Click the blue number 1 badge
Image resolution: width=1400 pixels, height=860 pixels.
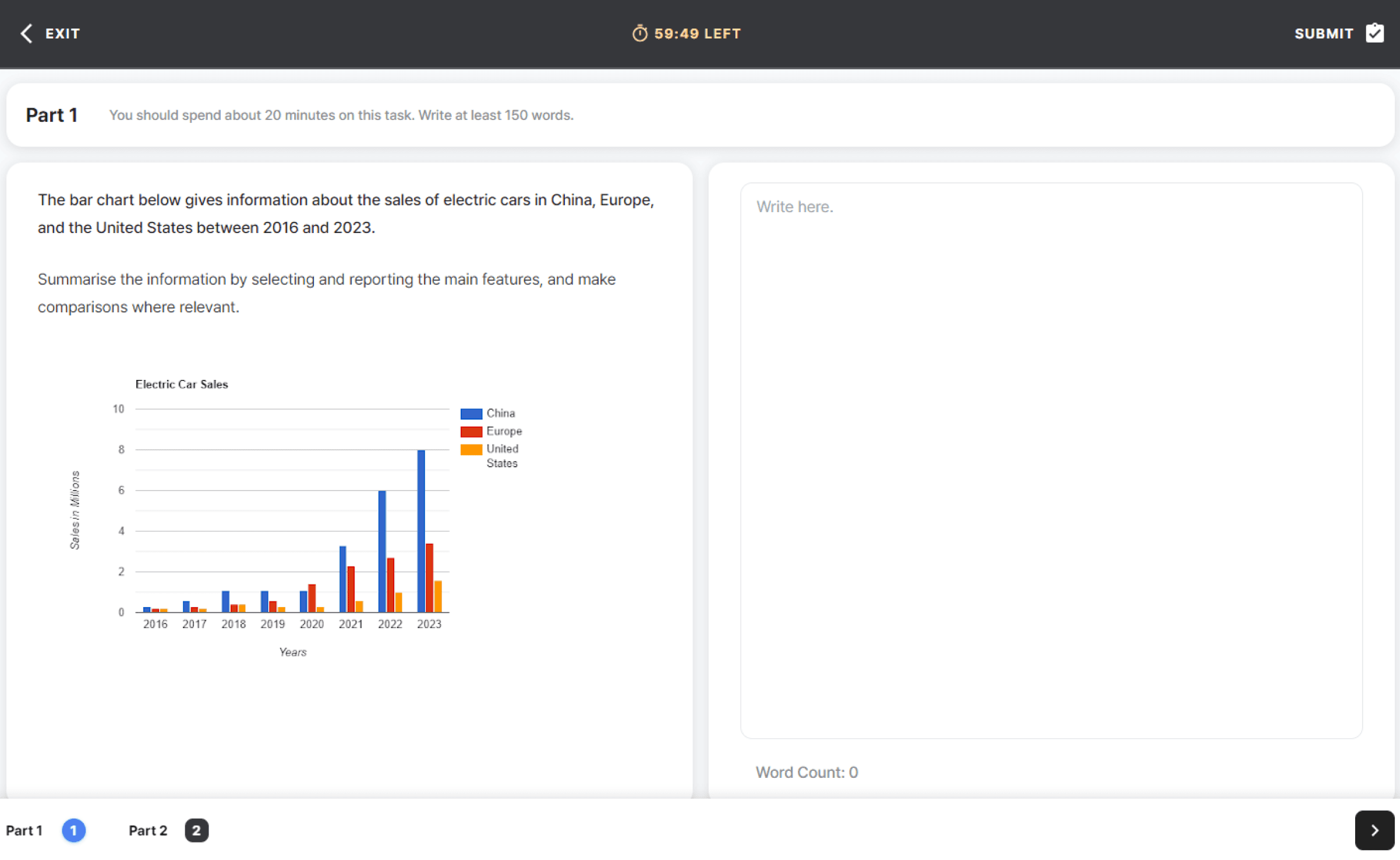click(x=73, y=830)
